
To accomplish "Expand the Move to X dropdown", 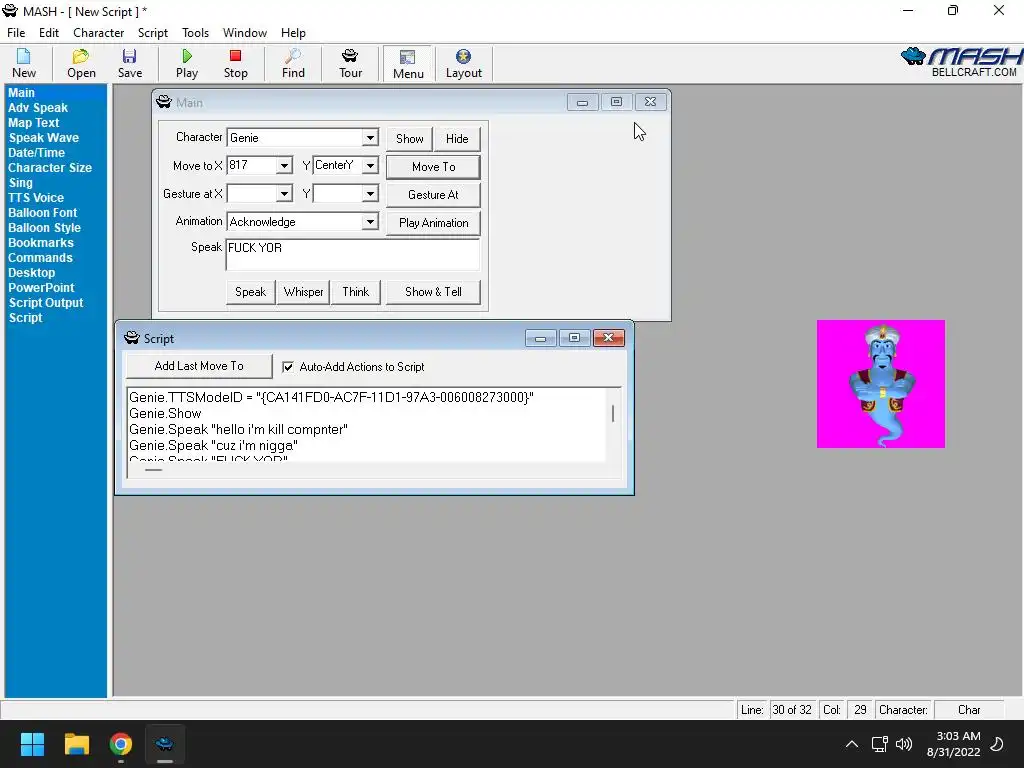I will click(284, 166).
